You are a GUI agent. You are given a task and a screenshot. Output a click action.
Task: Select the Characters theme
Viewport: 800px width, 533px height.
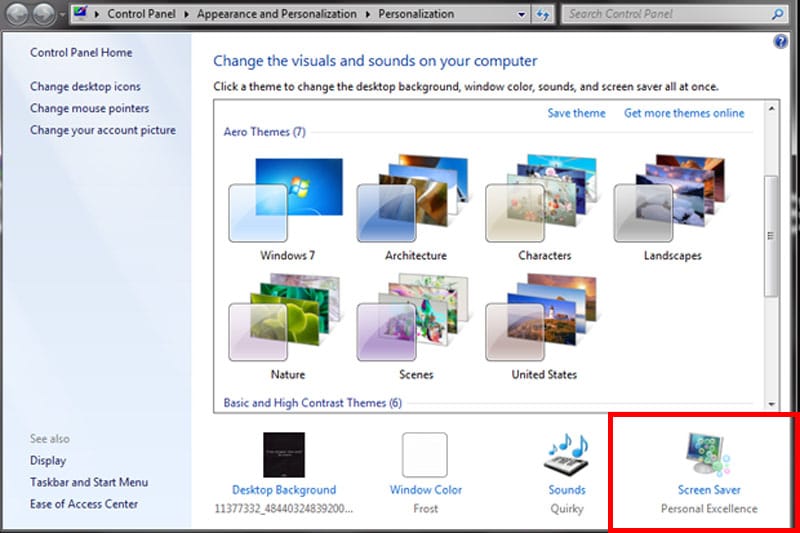544,210
